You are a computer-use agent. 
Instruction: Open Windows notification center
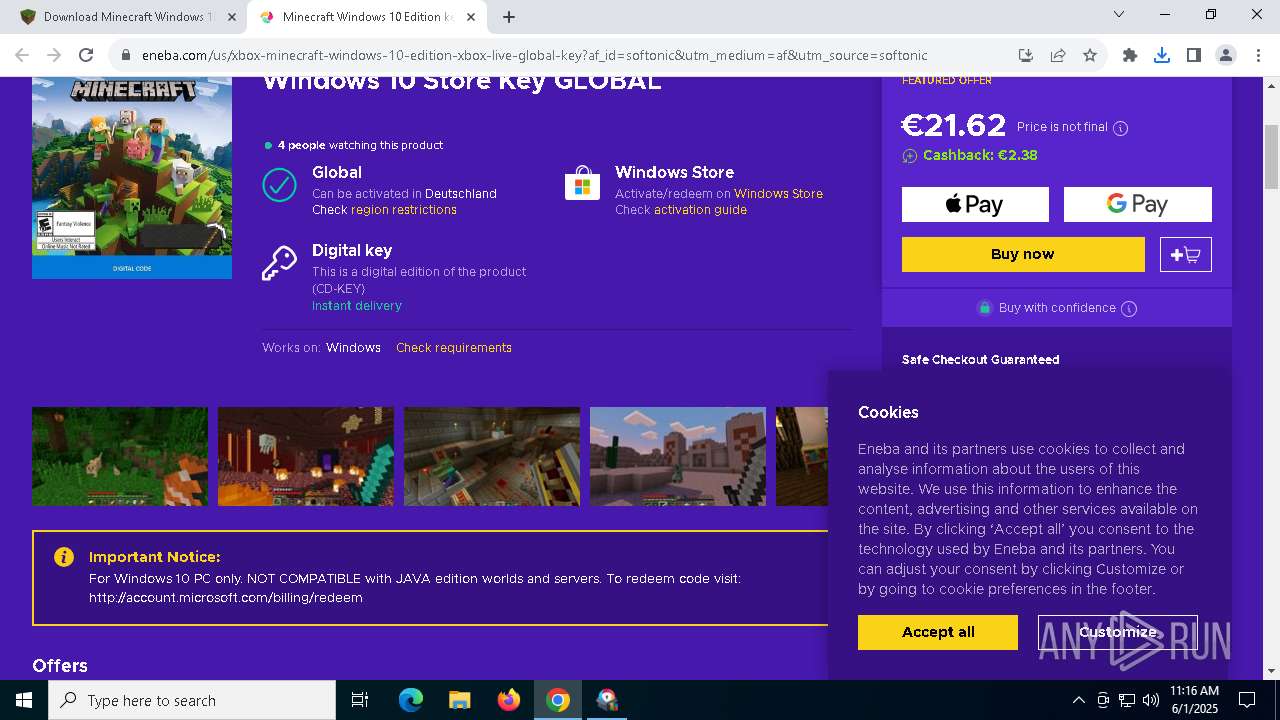click(x=1247, y=700)
